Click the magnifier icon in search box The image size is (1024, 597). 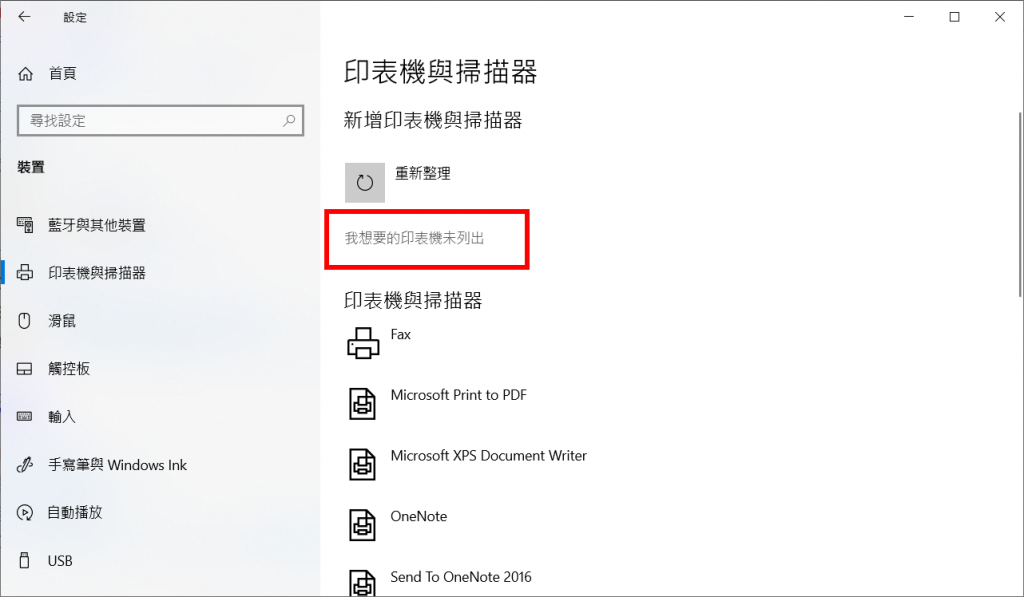tap(289, 120)
